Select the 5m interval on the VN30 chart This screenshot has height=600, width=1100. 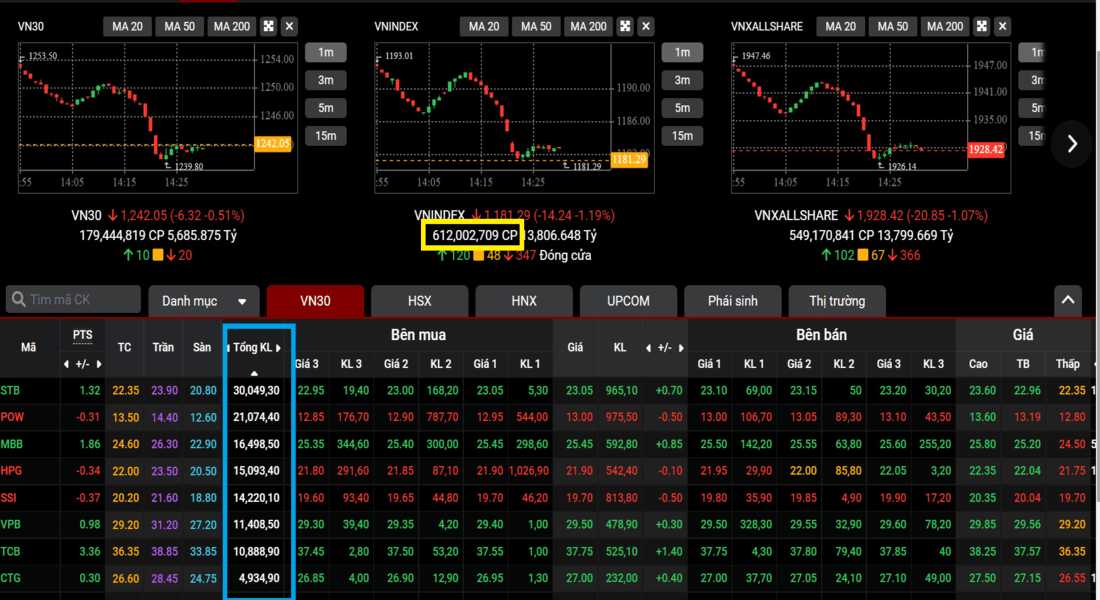click(325, 108)
